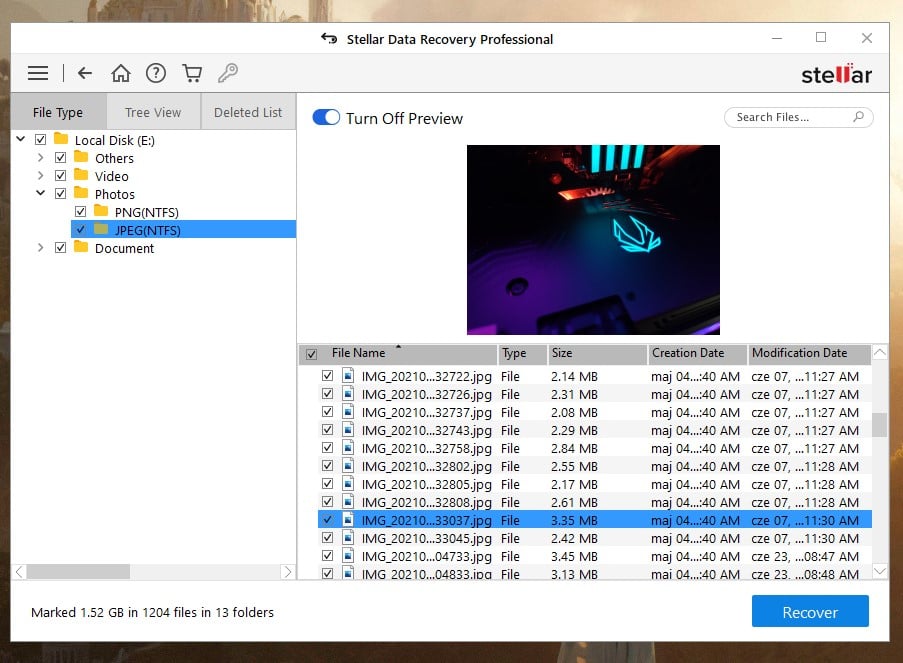This screenshot has height=663, width=903.
Task: Sort by the File Name column header
Action: (398, 354)
